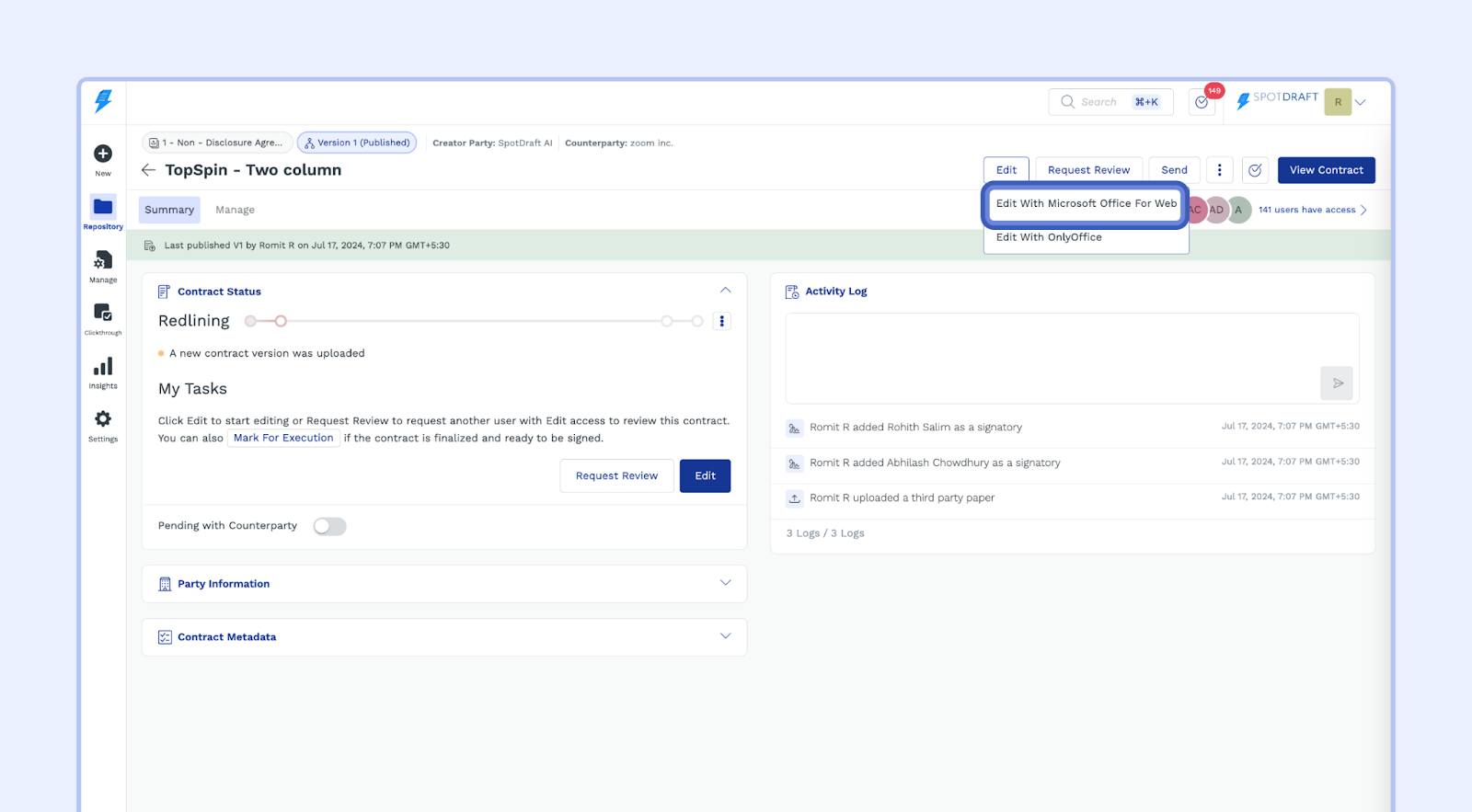Click the Redlining status progress track
The height and width of the screenshot is (812, 1472).
(474, 321)
